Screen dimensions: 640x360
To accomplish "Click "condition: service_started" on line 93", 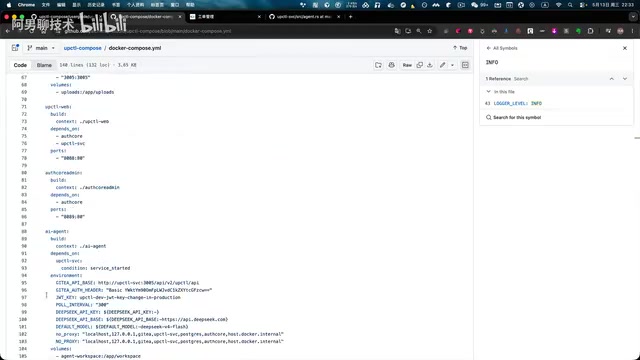I will (96, 268).
